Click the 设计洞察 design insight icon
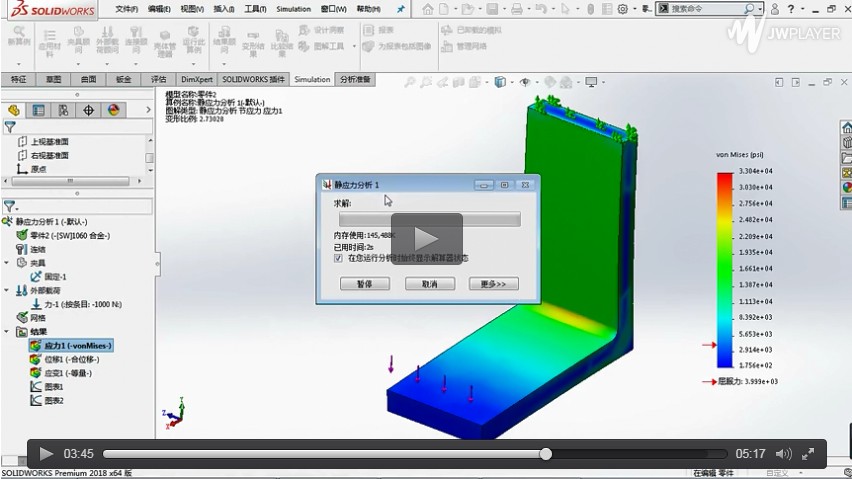This screenshot has width=852, height=479. (x=321, y=30)
